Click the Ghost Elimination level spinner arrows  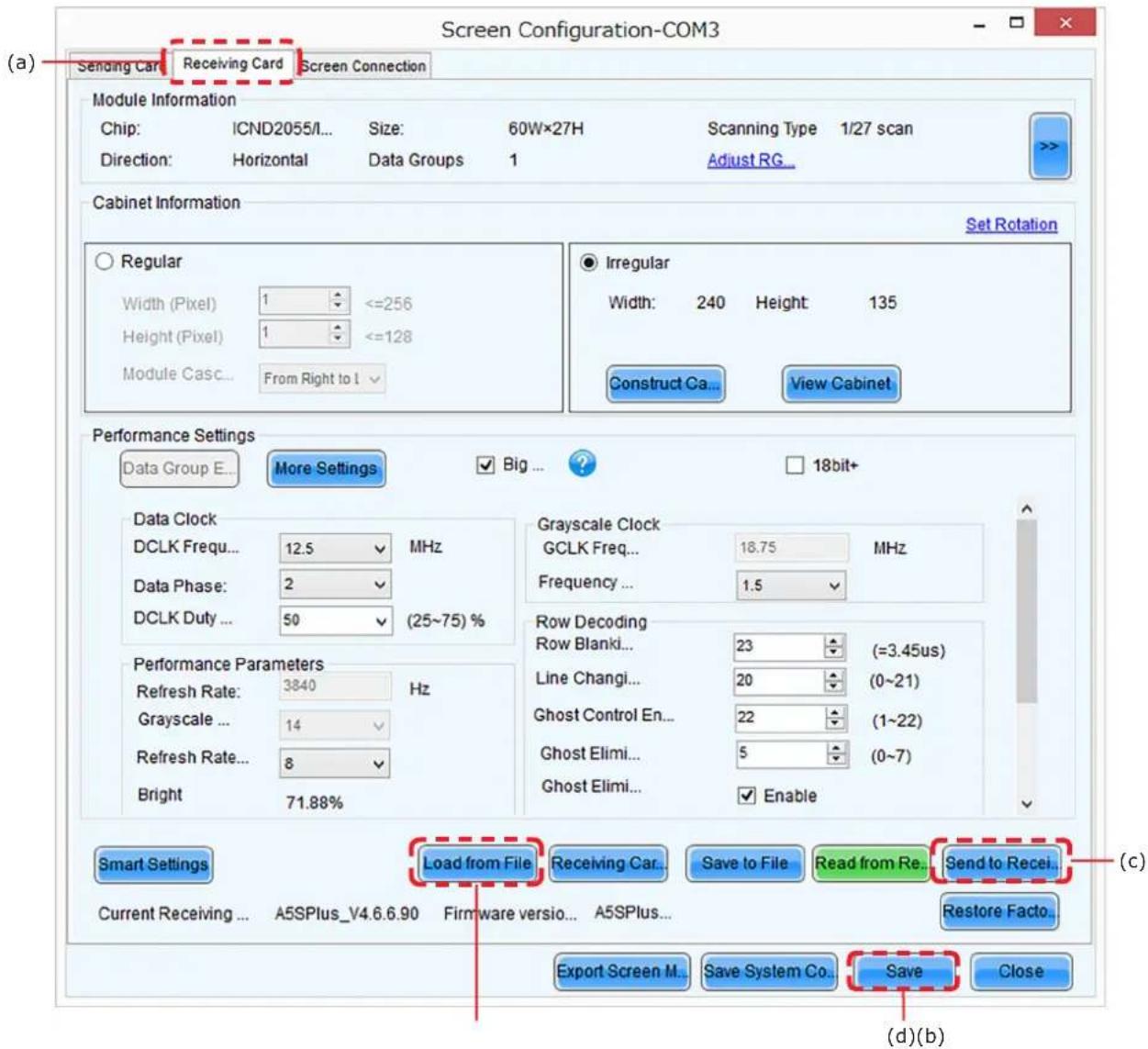coord(834,753)
